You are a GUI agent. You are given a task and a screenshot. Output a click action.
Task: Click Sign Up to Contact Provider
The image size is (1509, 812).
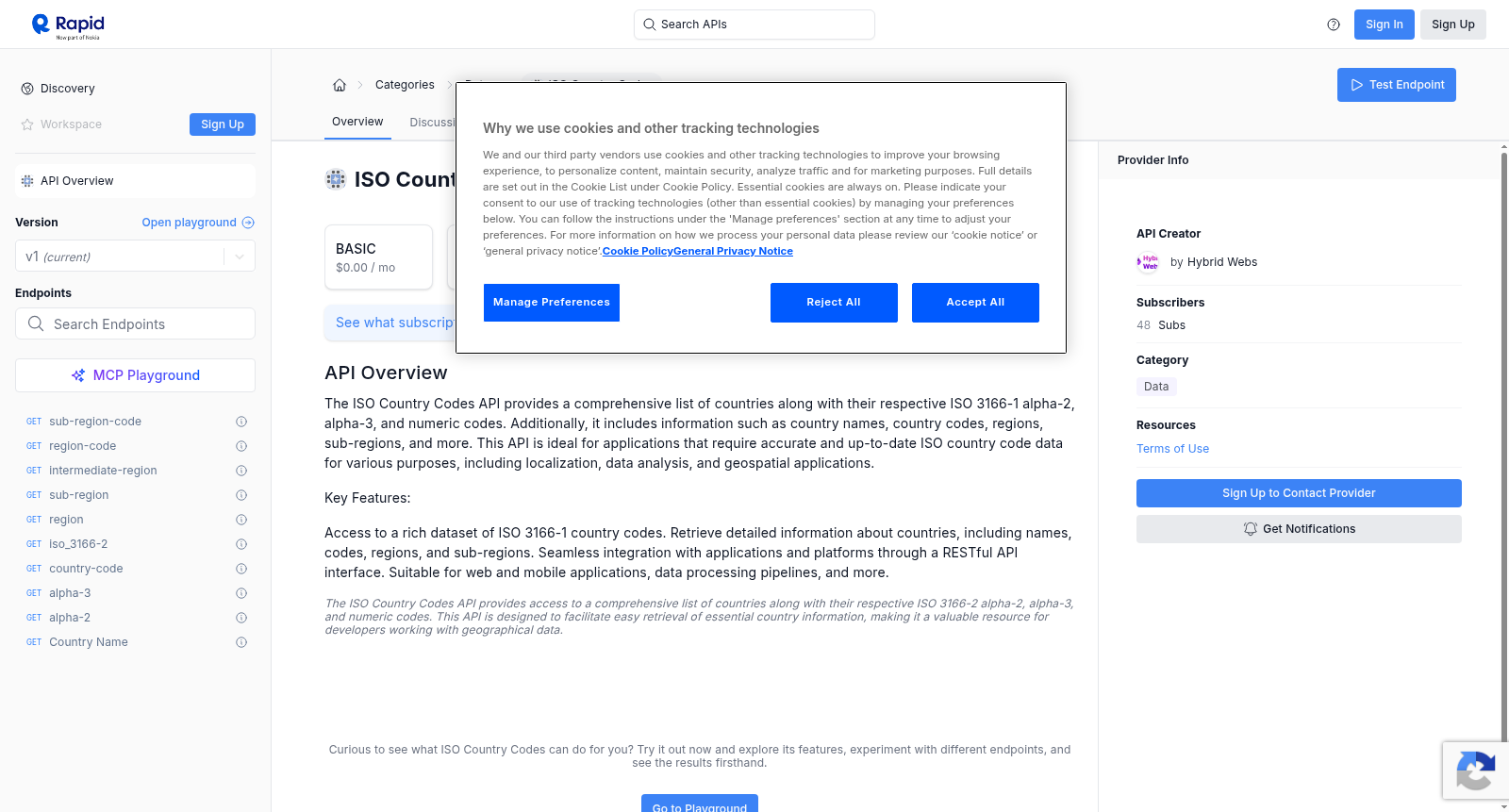click(1299, 493)
